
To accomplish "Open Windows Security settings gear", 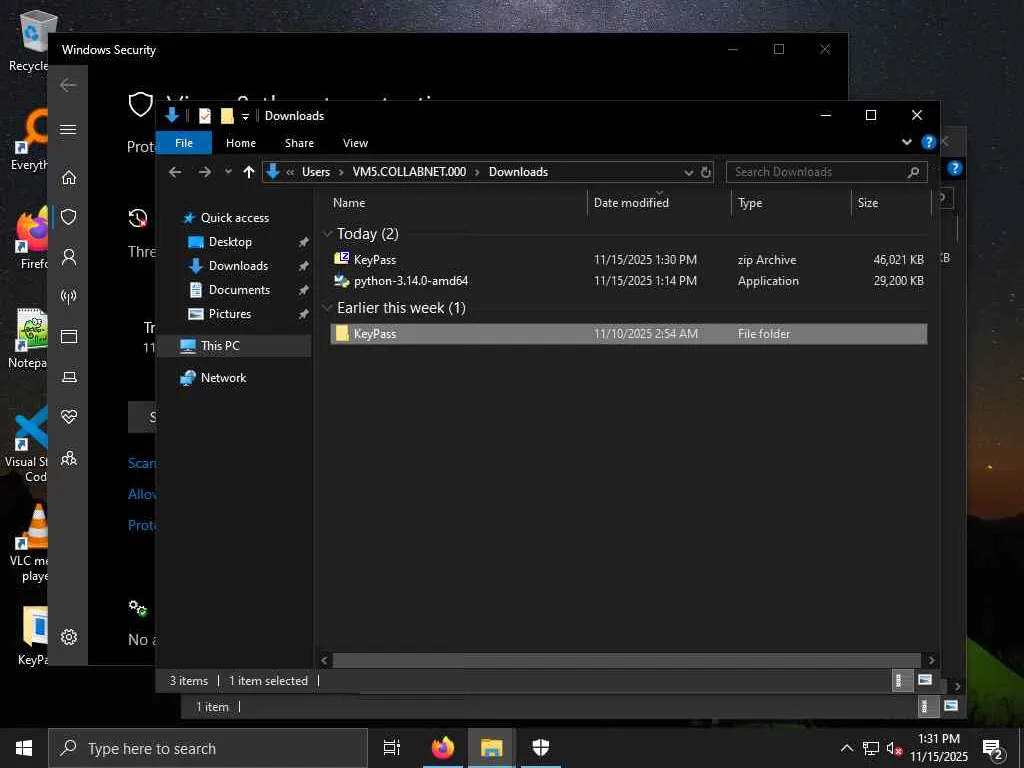I will pyautogui.click(x=69, y=637).
